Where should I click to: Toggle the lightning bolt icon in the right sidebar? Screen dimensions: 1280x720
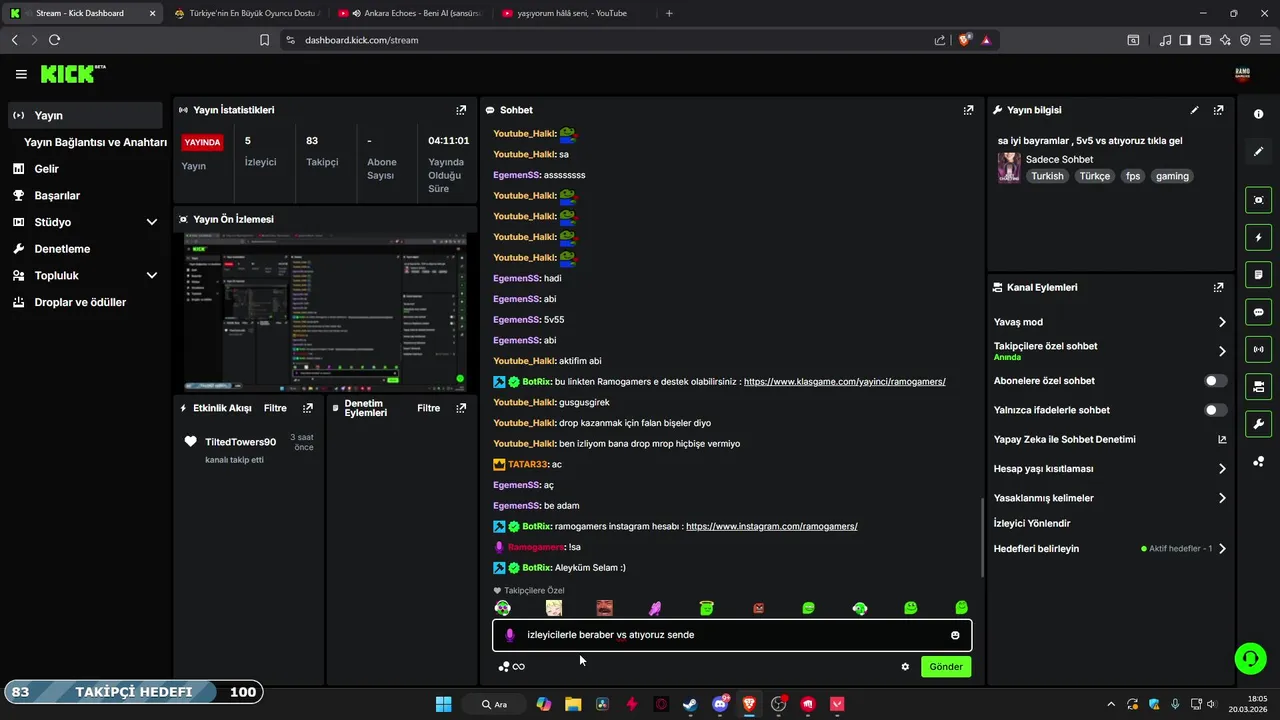[1258, 237]
